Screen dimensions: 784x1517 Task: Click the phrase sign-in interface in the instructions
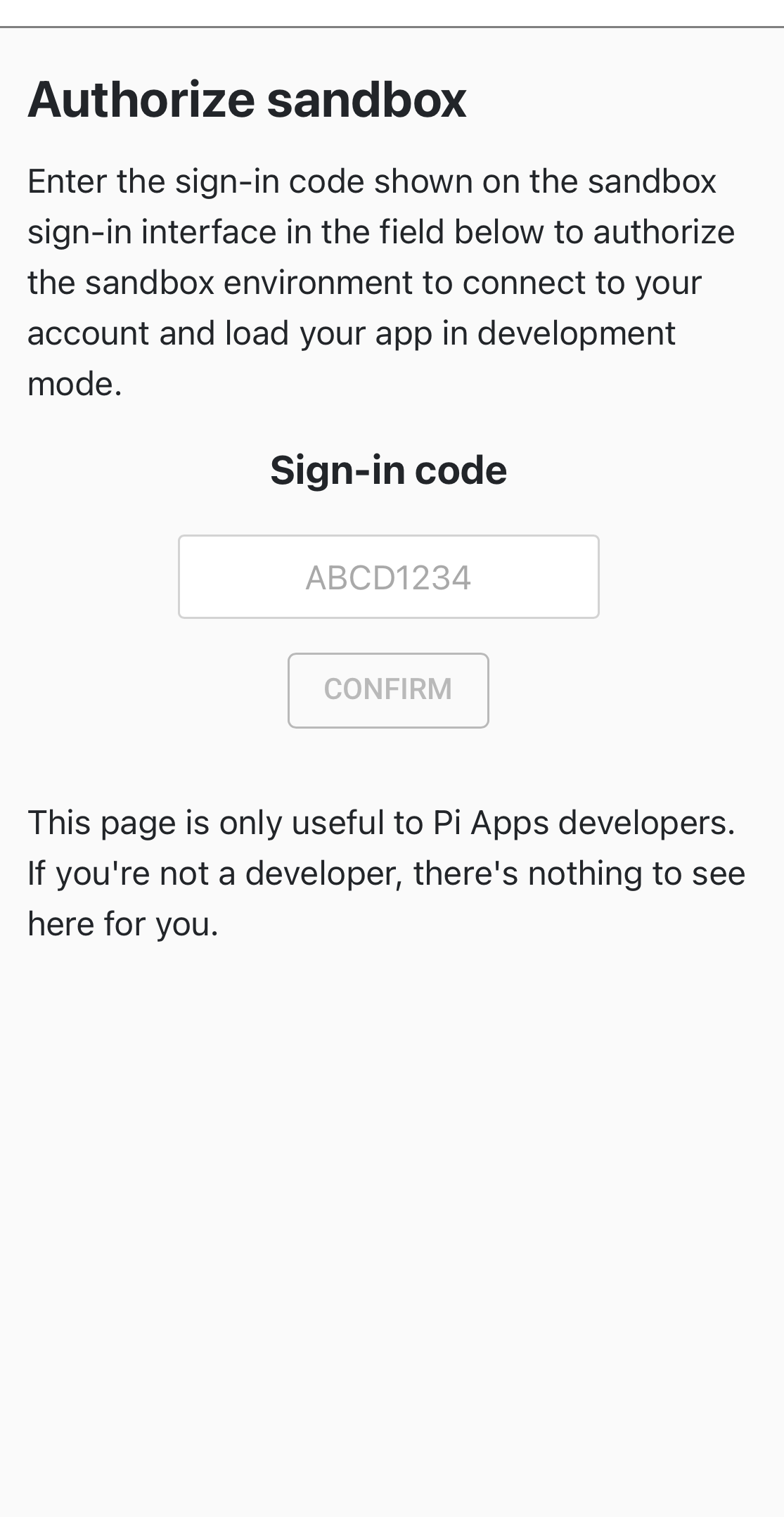click(x=152, y=232)
